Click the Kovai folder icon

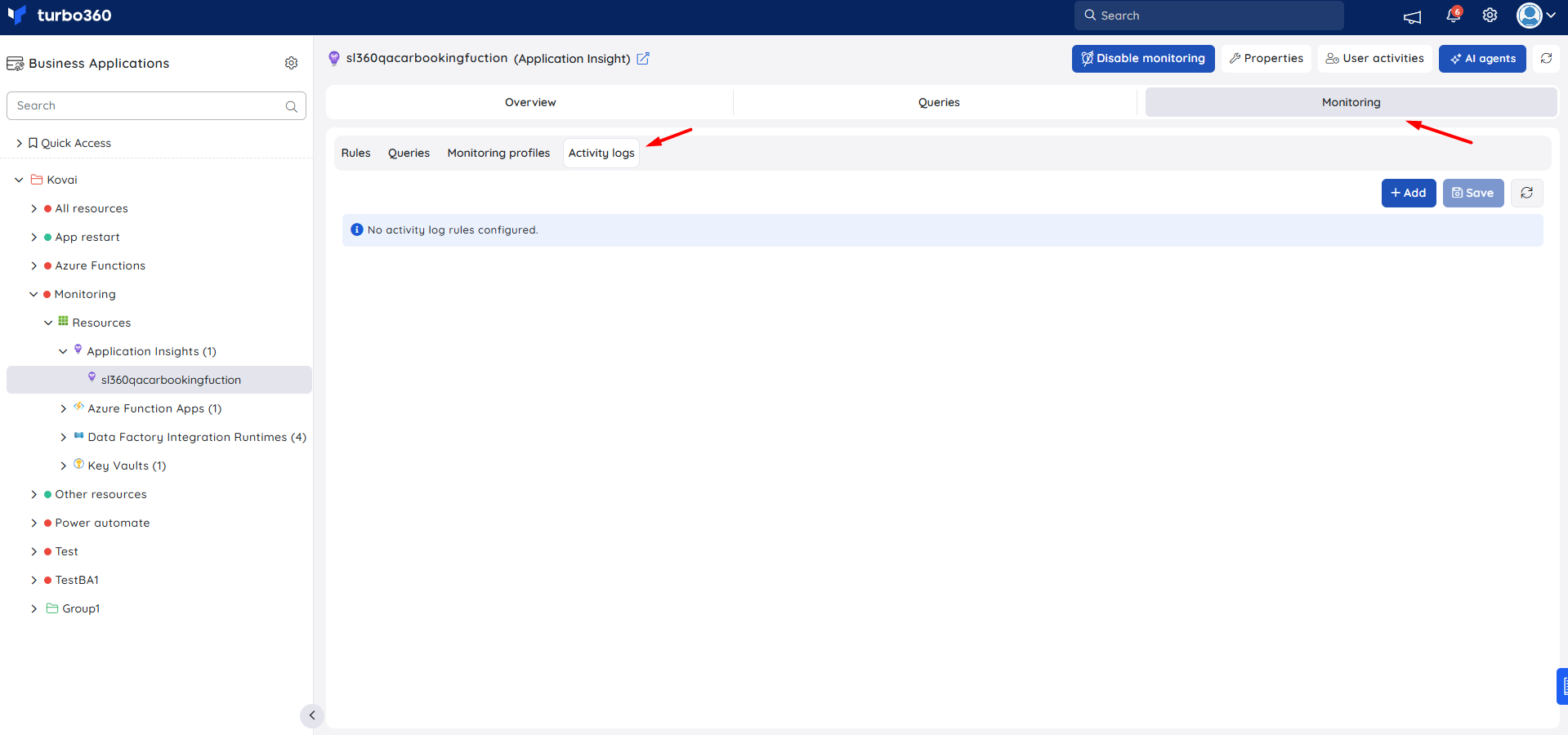point(37,180)
